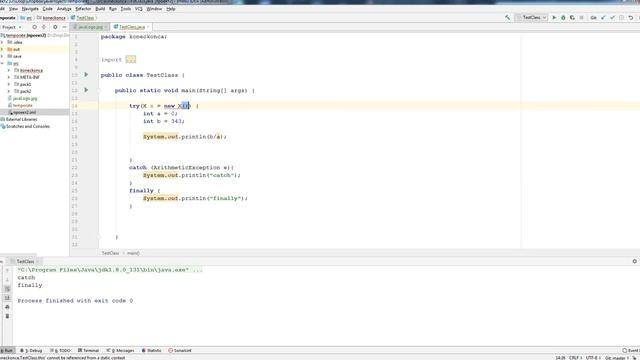Expand the pack2 package

pos(9,91)
